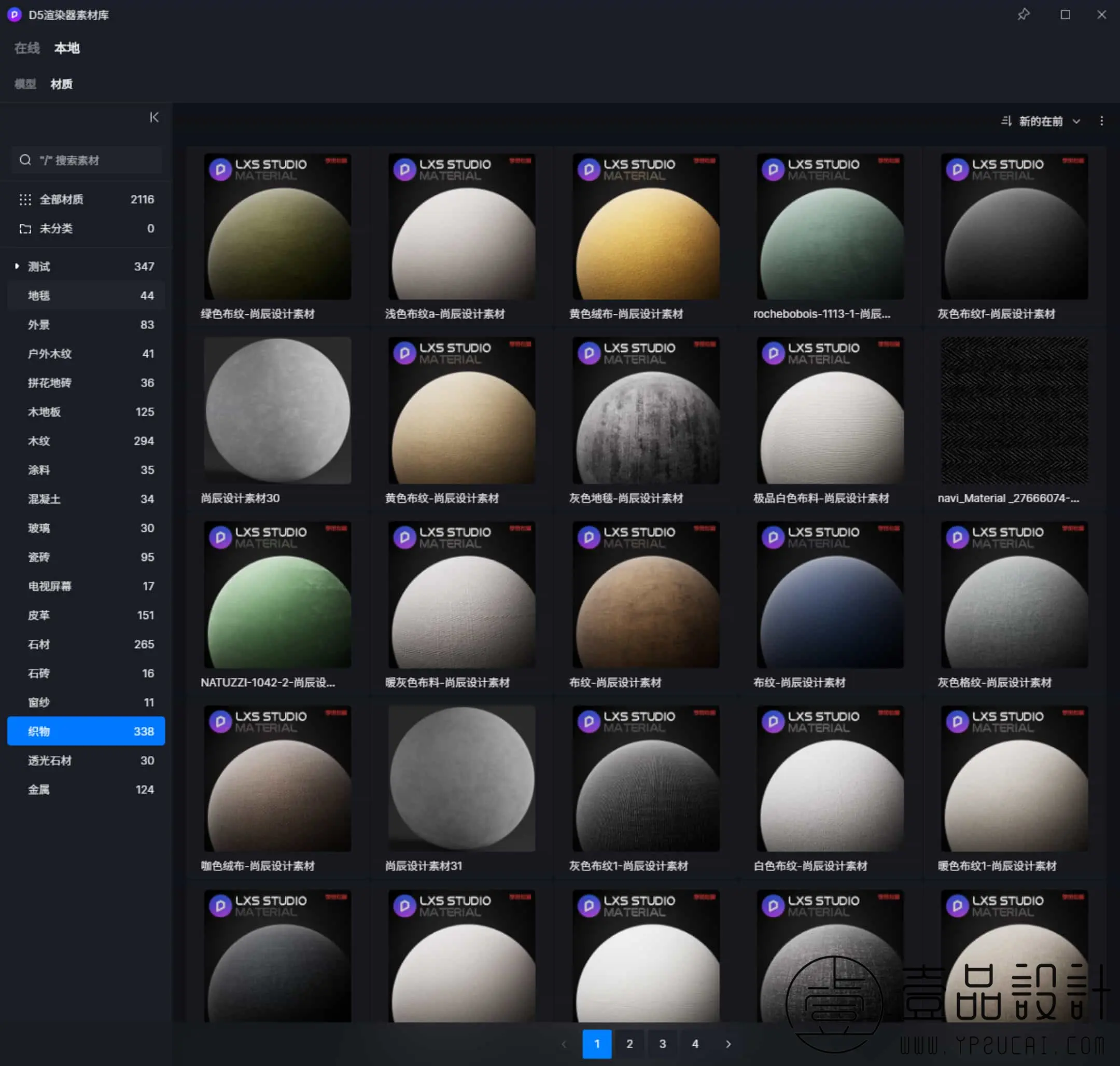Select the 未分类 folder icon

coord(25,228)
